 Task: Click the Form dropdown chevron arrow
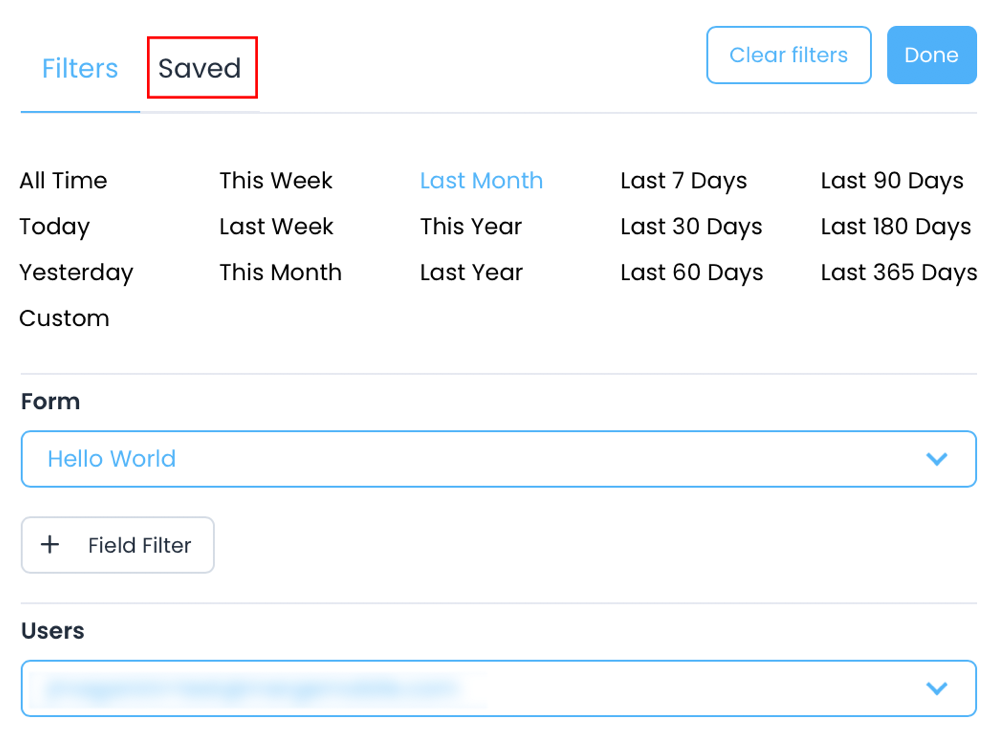coord(936,459)
